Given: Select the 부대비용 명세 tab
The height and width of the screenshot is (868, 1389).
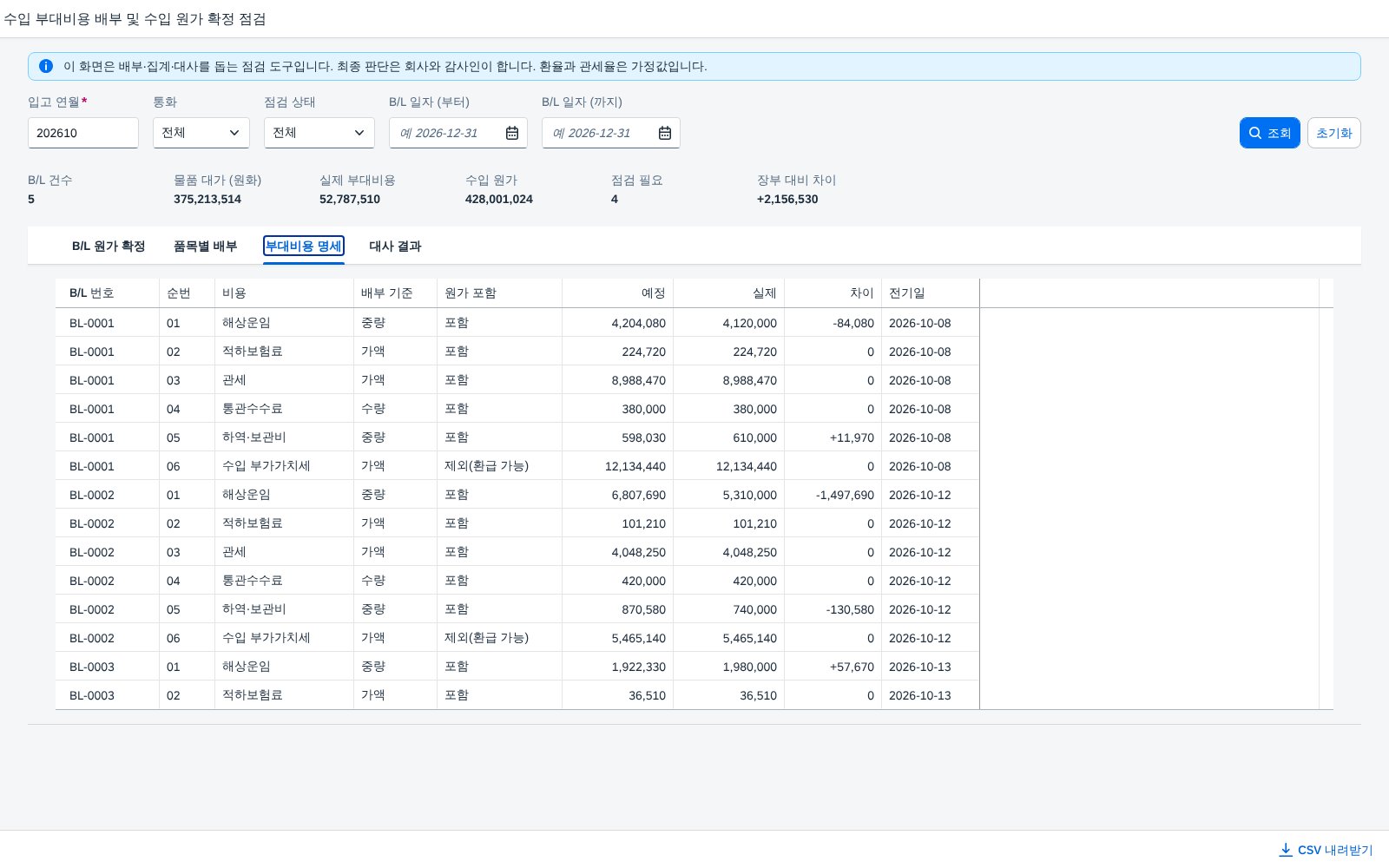Looking at the screenshot, I should [x=304, y=246].
